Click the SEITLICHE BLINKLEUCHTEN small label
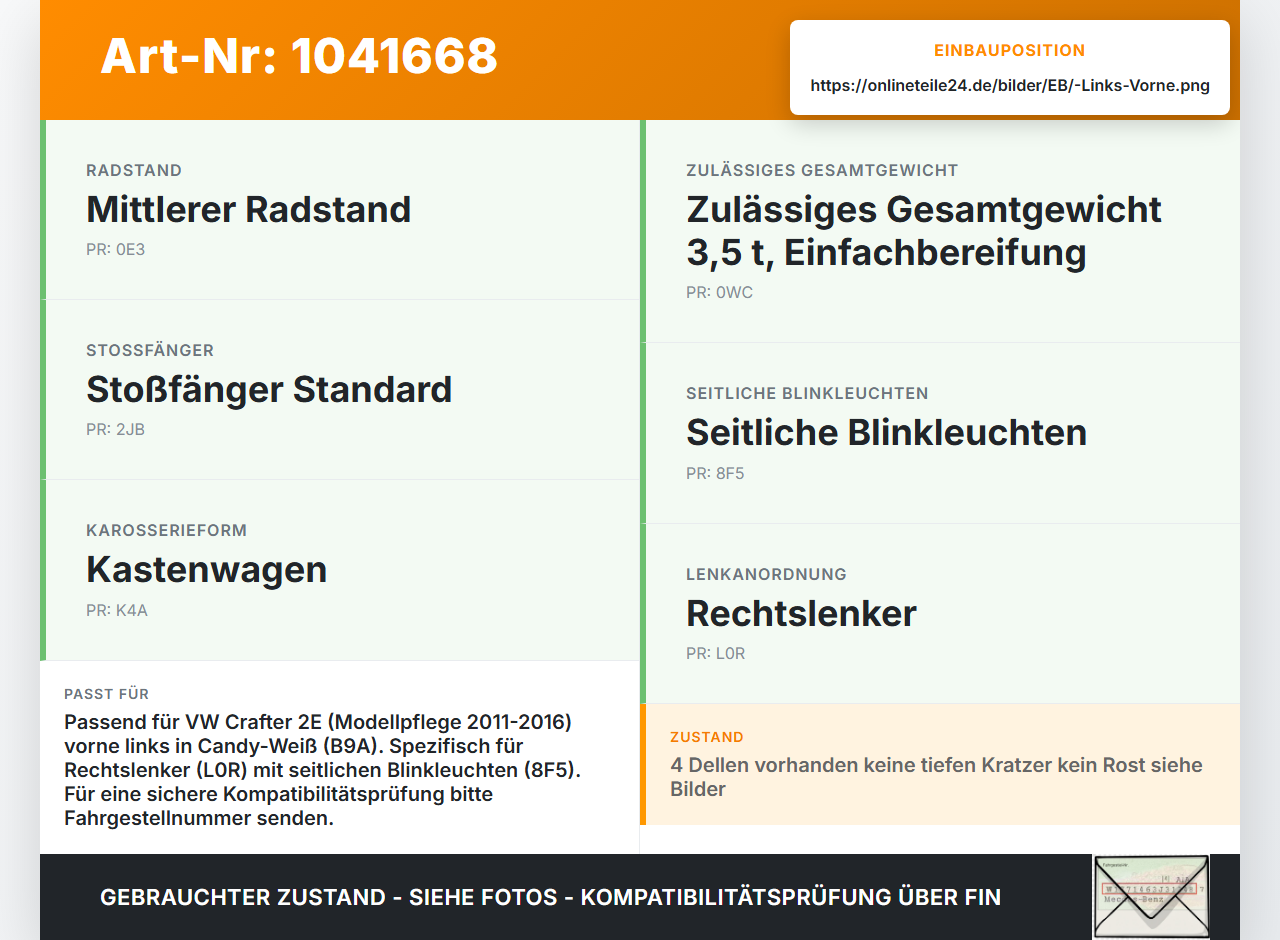Viewport: 1280px width, 940px height. click(x=807, y=393)
